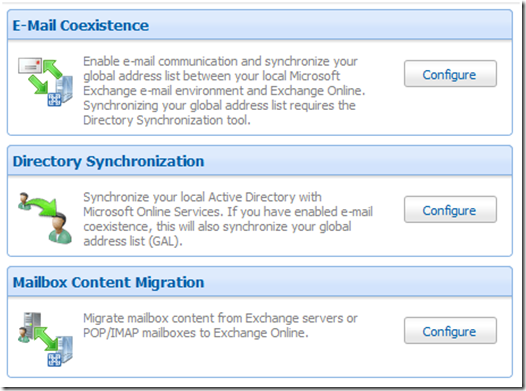This screenshot has height=391, width=526.
Task: Open the Configure button for Directory Synchronization
Action: click(x=450, y=210)
